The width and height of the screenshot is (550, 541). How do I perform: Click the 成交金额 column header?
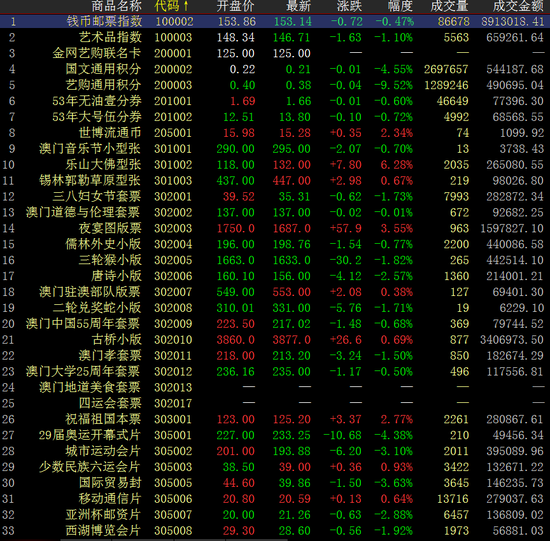pyautogui.click(x=518, y=6)
